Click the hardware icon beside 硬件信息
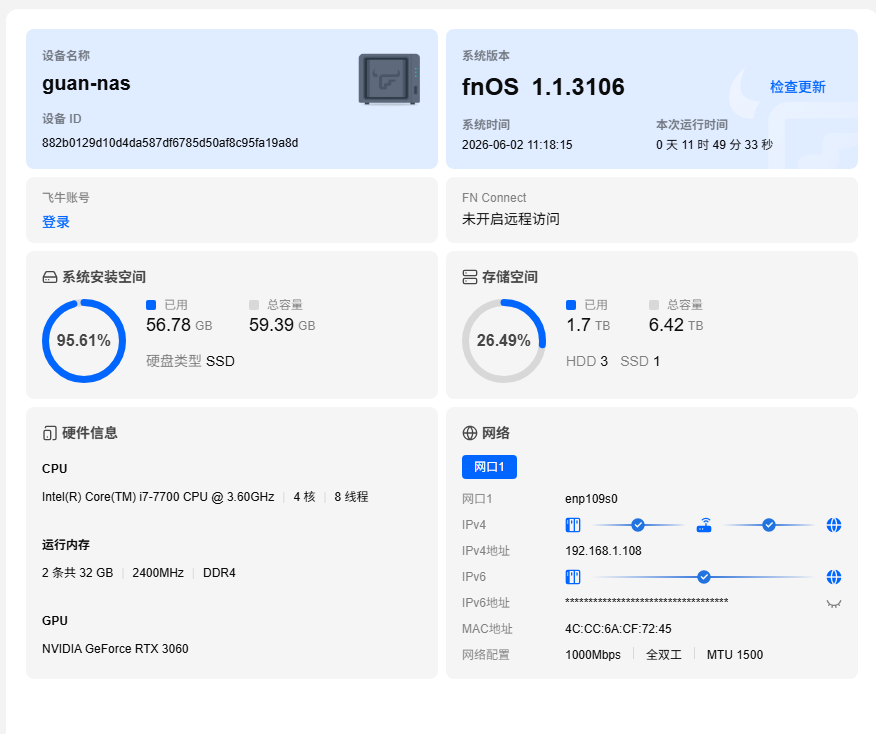This screenshot has width=876, height=734. pos(50,433)
